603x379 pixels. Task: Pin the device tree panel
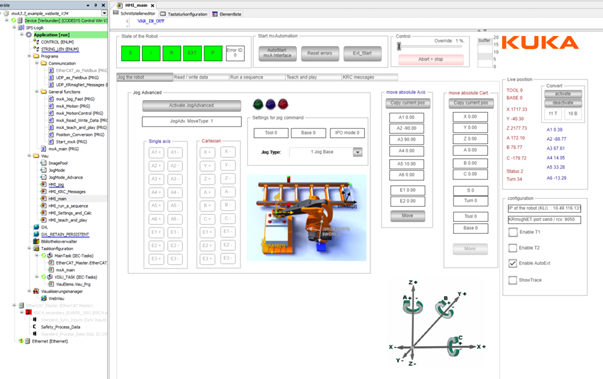click(96, 5)
